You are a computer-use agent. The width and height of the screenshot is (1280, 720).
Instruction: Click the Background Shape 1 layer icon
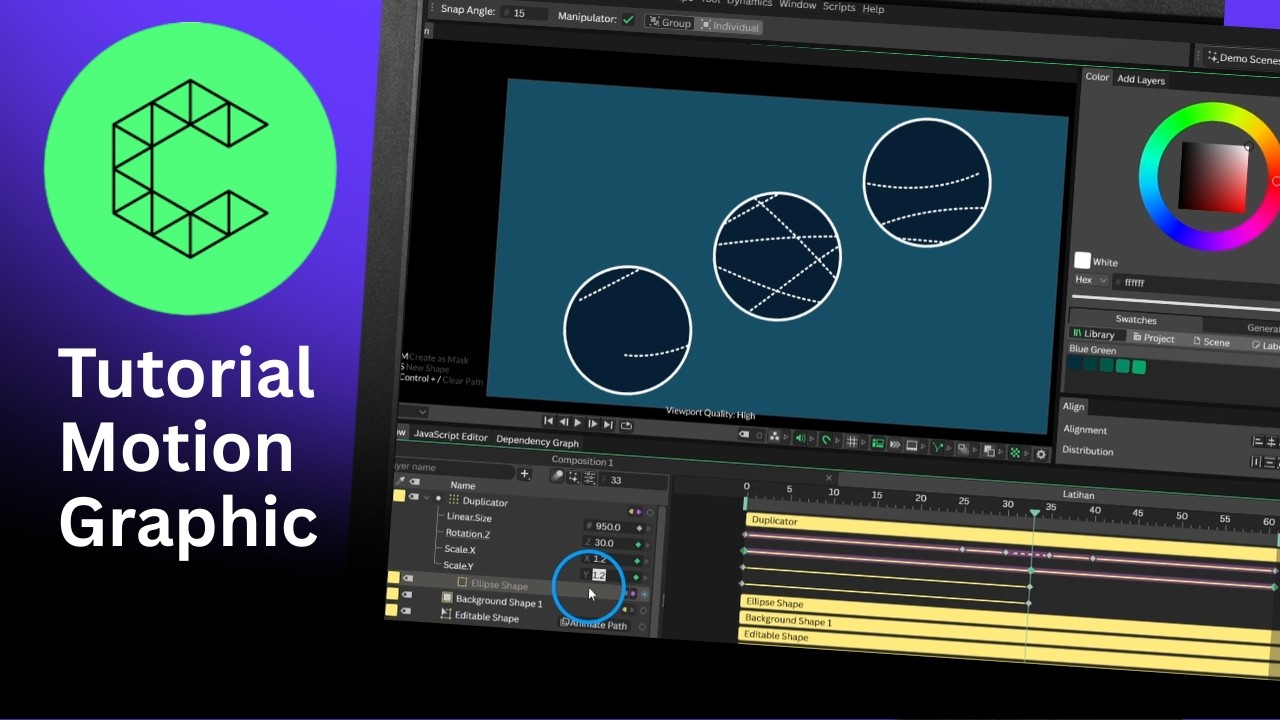pyautogui.click(x=447, y=597)
